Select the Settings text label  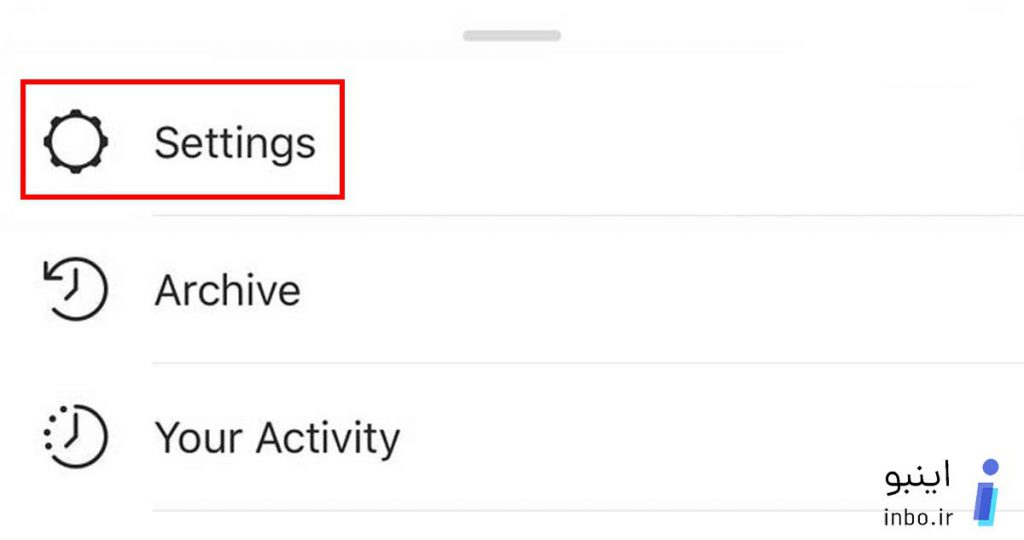(x=234, y=143)
